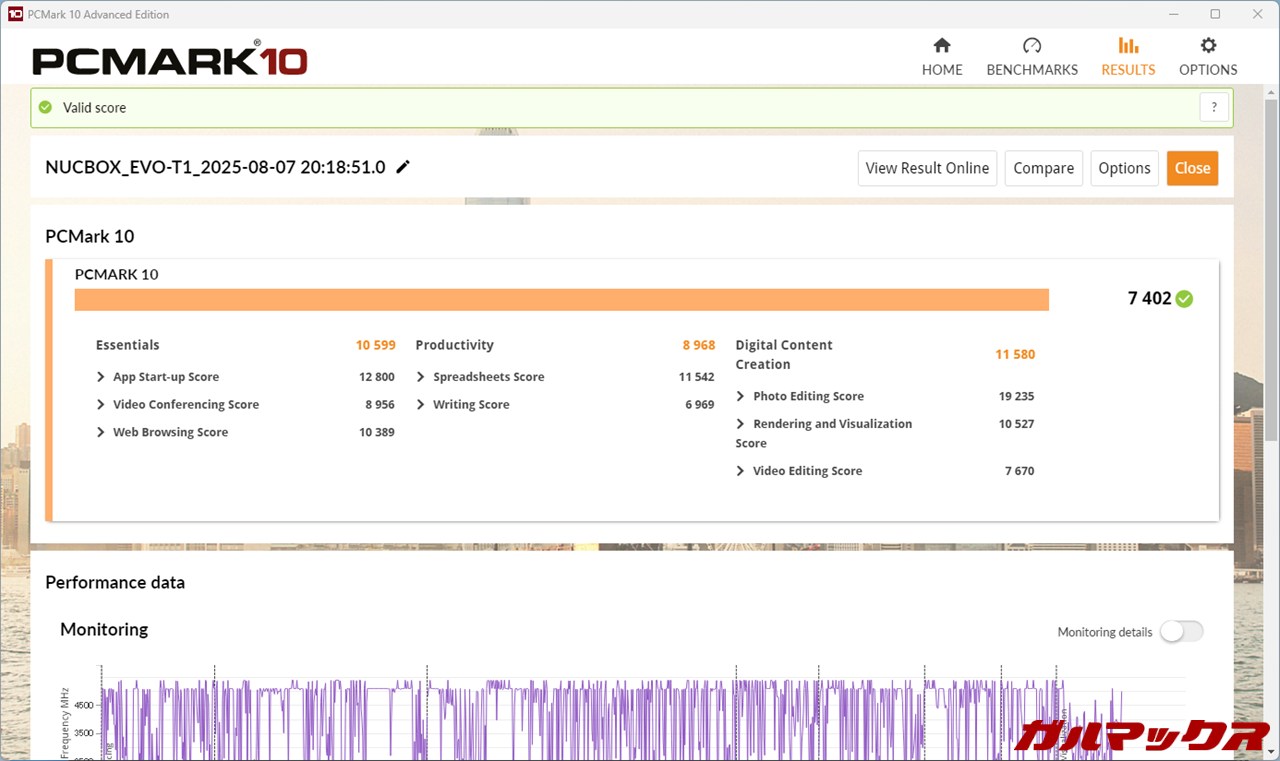This screenshot has width=1280, height=761.
Task: Enable the Monitoring details toggle
Action: click(x=1181, y=631)
